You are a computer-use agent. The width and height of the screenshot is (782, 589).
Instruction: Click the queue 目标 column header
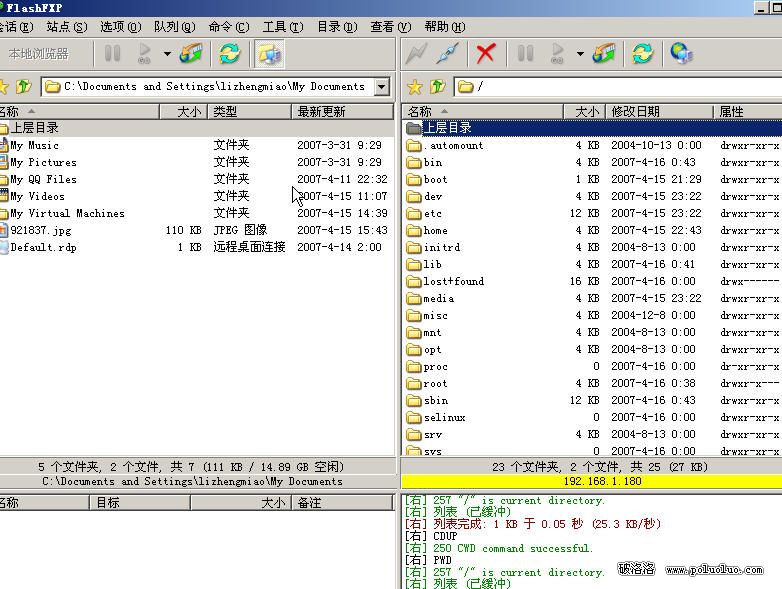pyautogui.click(x=140, y=503)
